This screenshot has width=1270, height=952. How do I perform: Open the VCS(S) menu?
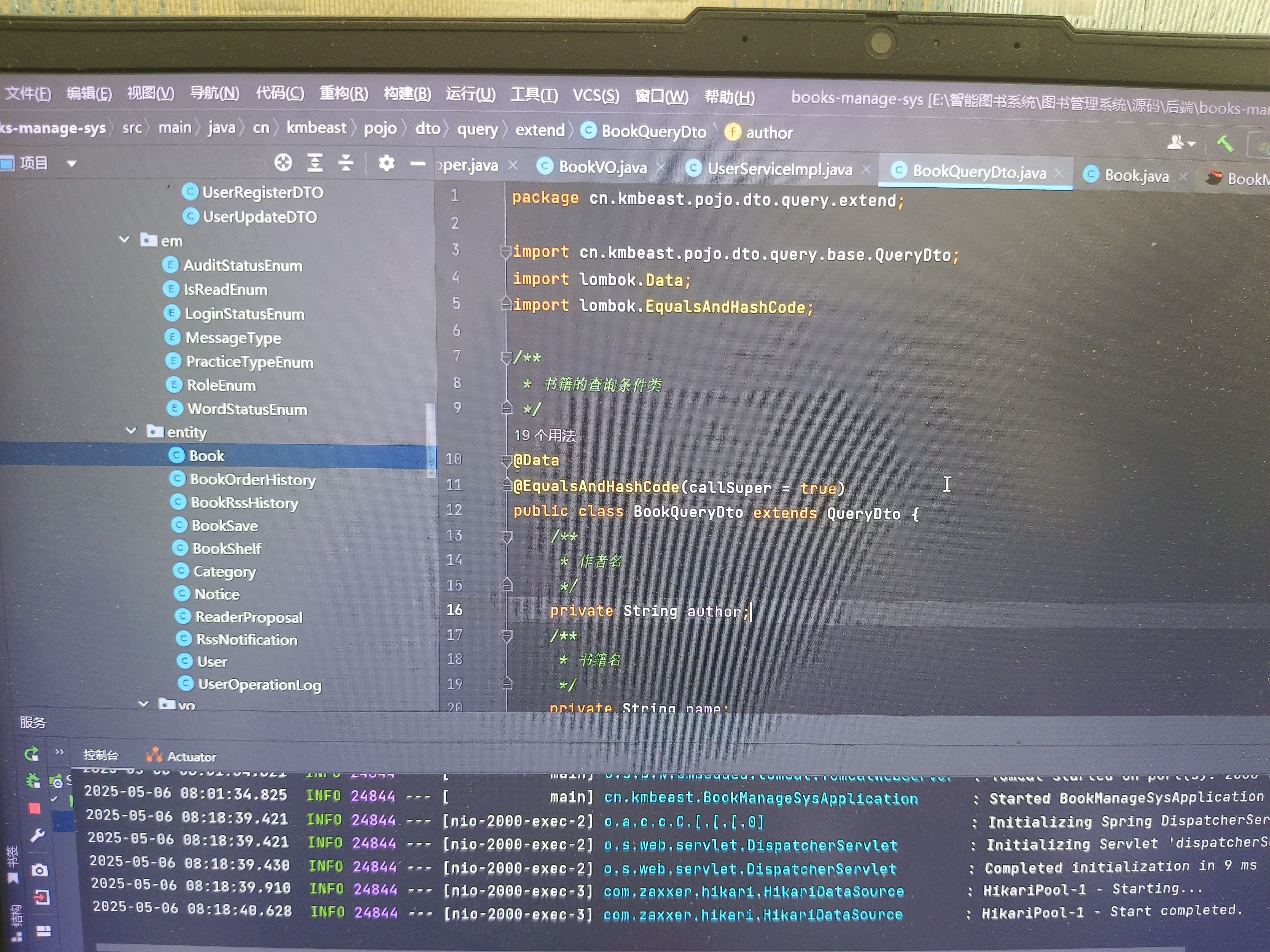pyautogui.click(x=595, y=95)
